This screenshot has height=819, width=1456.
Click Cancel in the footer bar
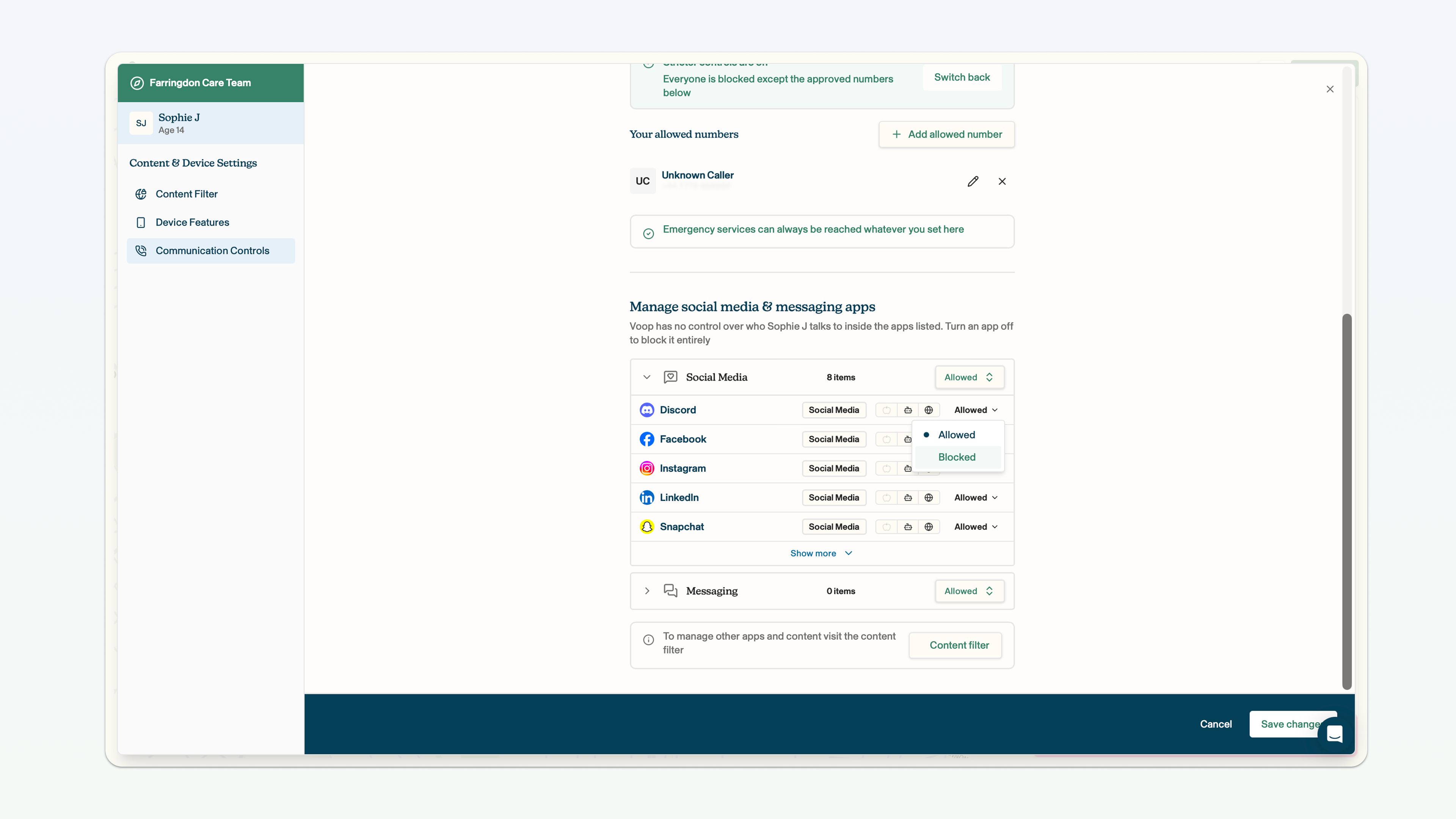click(x=1216, y=725)
